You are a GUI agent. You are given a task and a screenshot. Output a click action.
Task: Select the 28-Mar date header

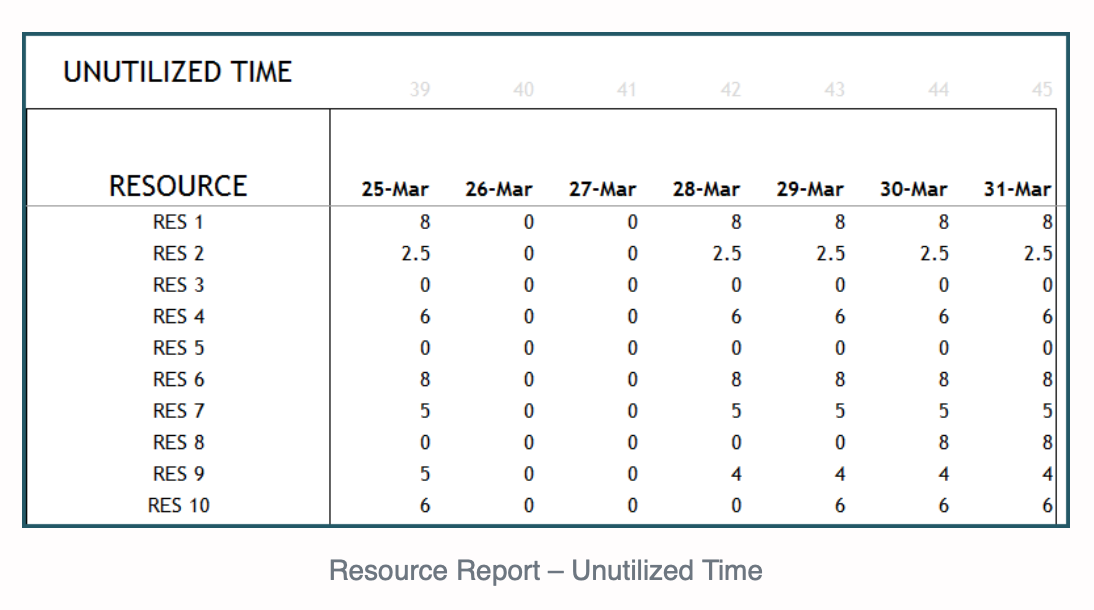pyautogui.click(x=706, y=189)
